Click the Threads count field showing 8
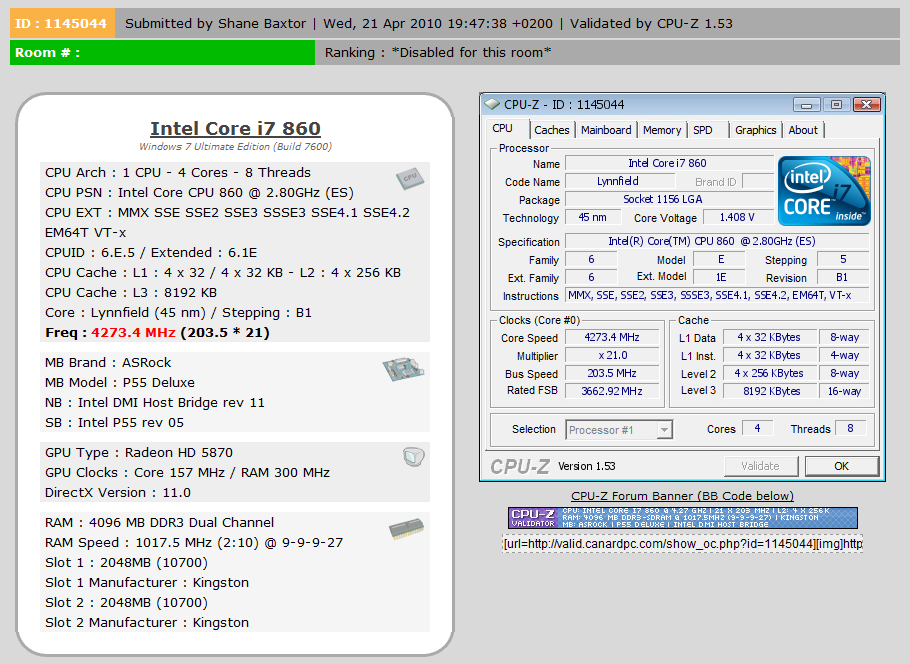This screenshot has width=910, height=664. [850, 428]
